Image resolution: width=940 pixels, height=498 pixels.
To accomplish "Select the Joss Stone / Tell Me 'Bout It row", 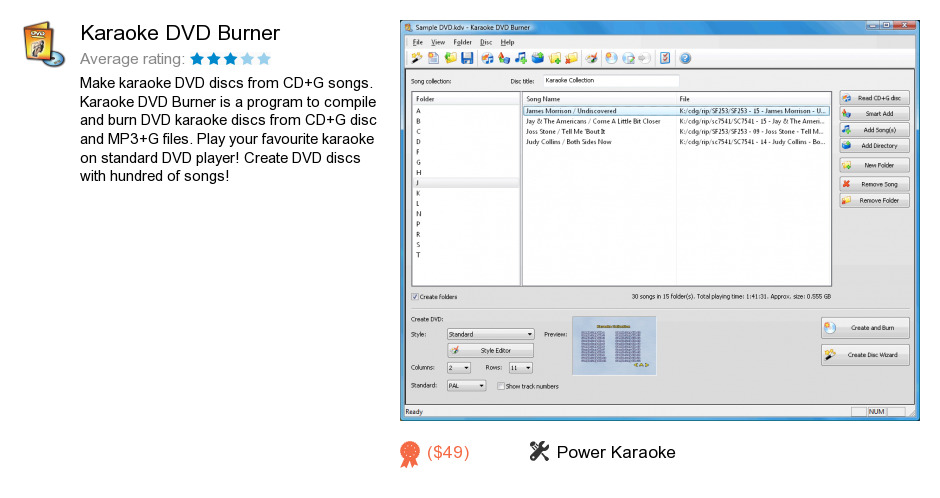I will pyautogui.click(x=676, y=132).
